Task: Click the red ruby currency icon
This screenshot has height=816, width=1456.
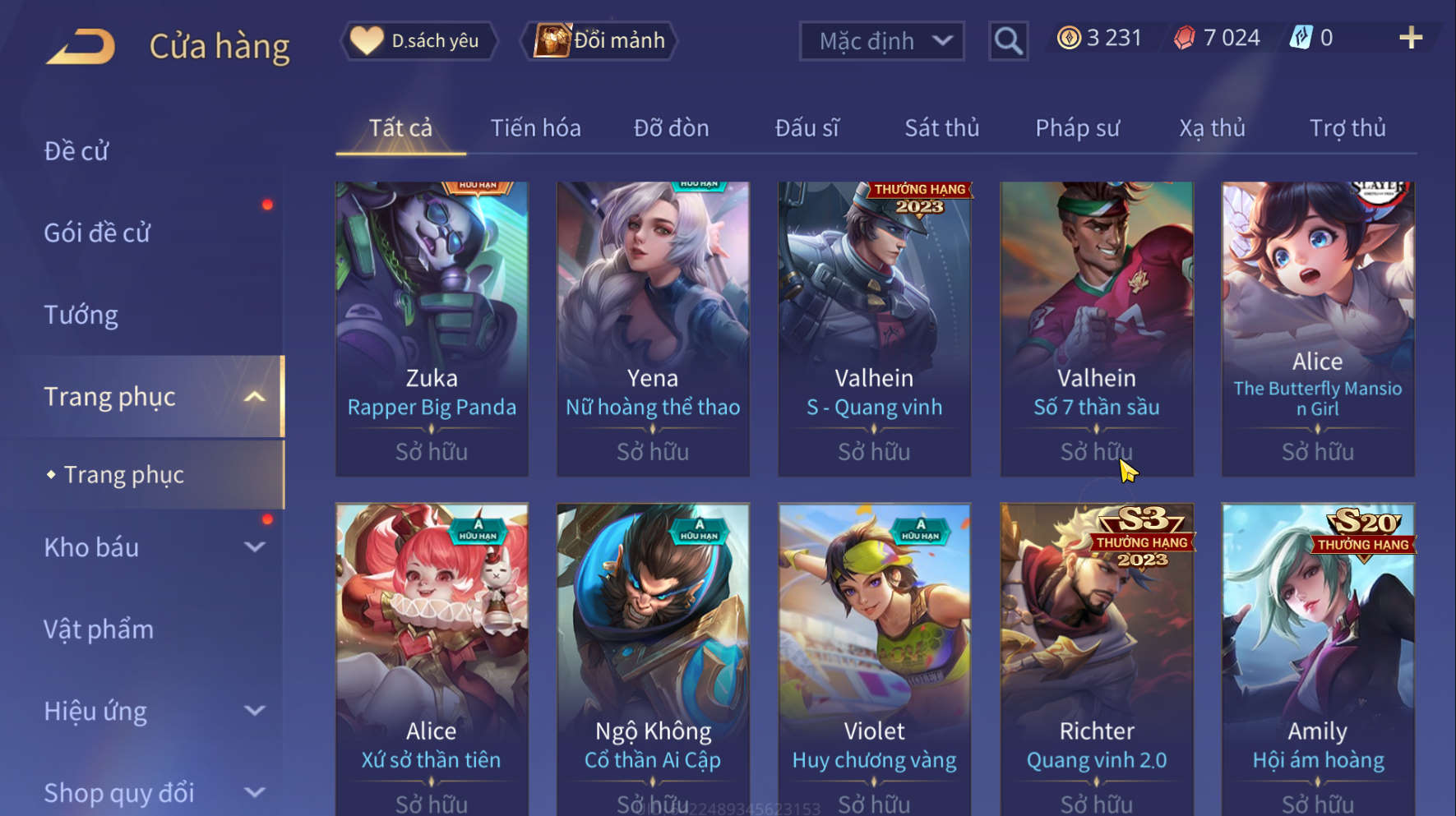Action: 1184,38
